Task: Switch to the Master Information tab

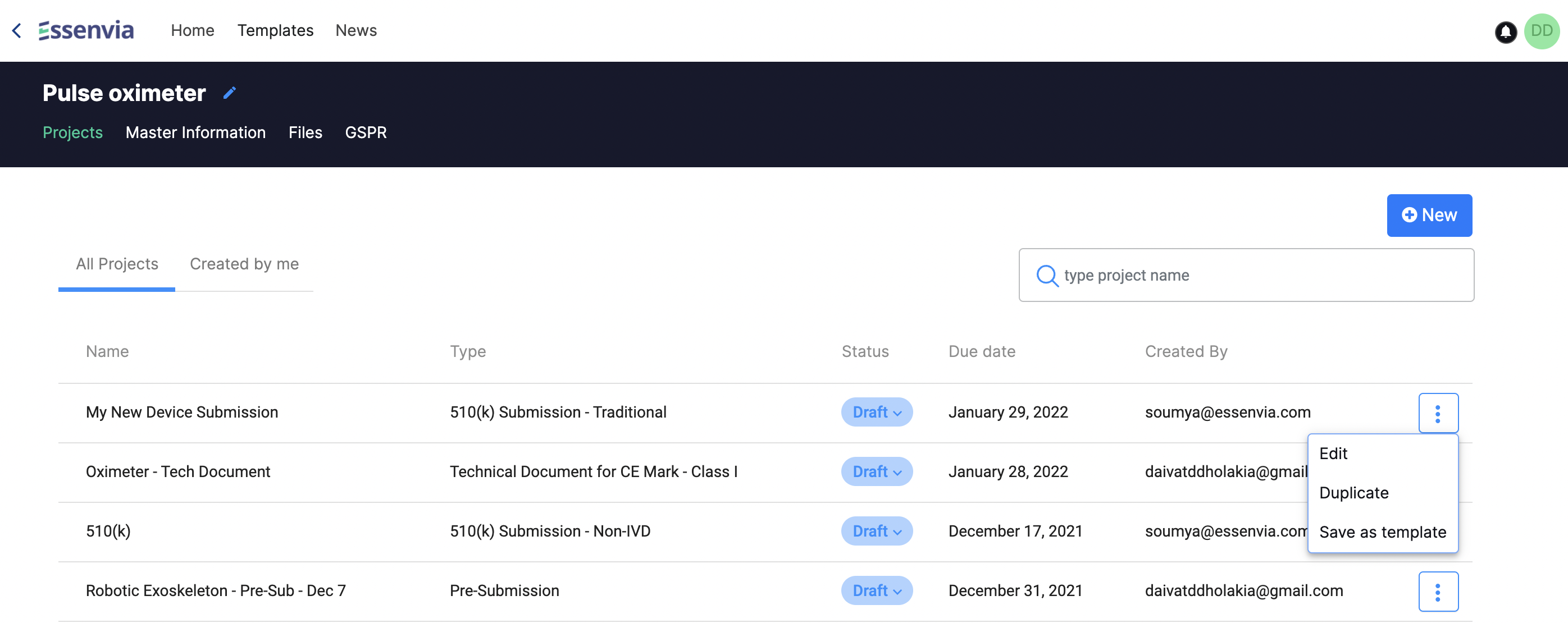Action: click(195, 132)
